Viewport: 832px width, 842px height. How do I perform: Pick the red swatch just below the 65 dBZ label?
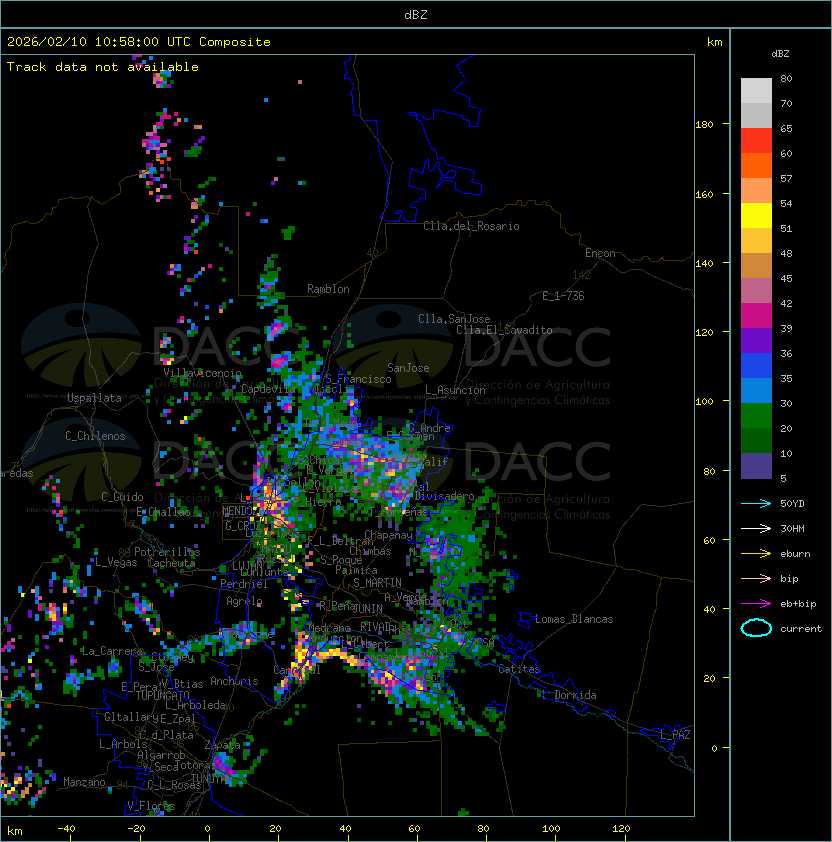pos(756,141)
